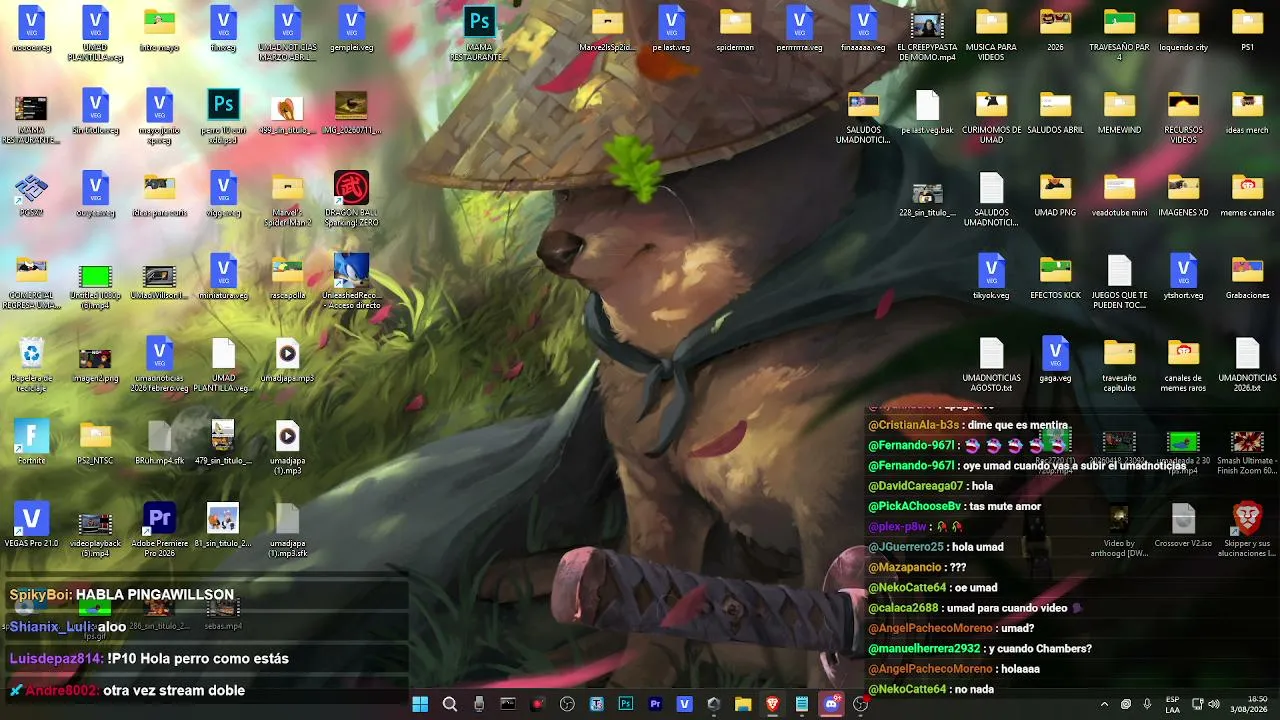This screenshot has width=1280, height=720.
Task: Select the Fortnite desktop shortcut
Action: tap(31, 442)
